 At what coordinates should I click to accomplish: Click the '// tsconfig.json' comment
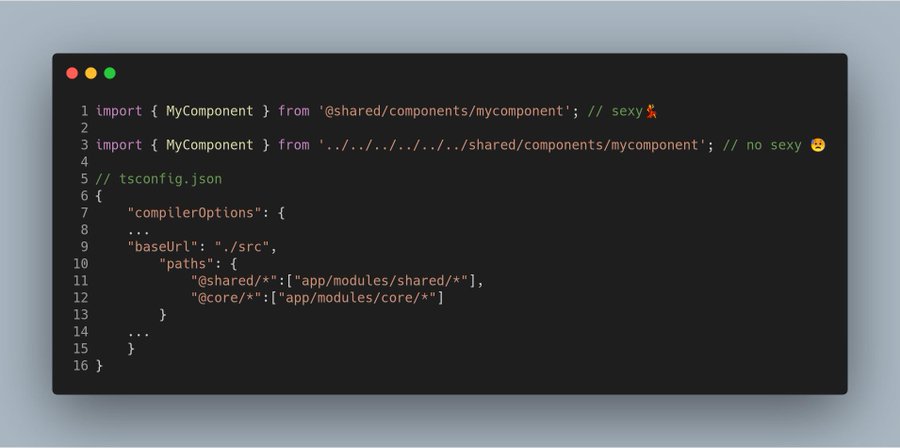[x=158, y=179]
